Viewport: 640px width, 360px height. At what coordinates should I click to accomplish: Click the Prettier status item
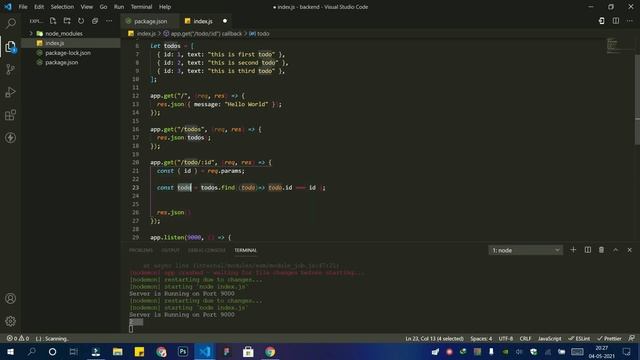point(609,338)
